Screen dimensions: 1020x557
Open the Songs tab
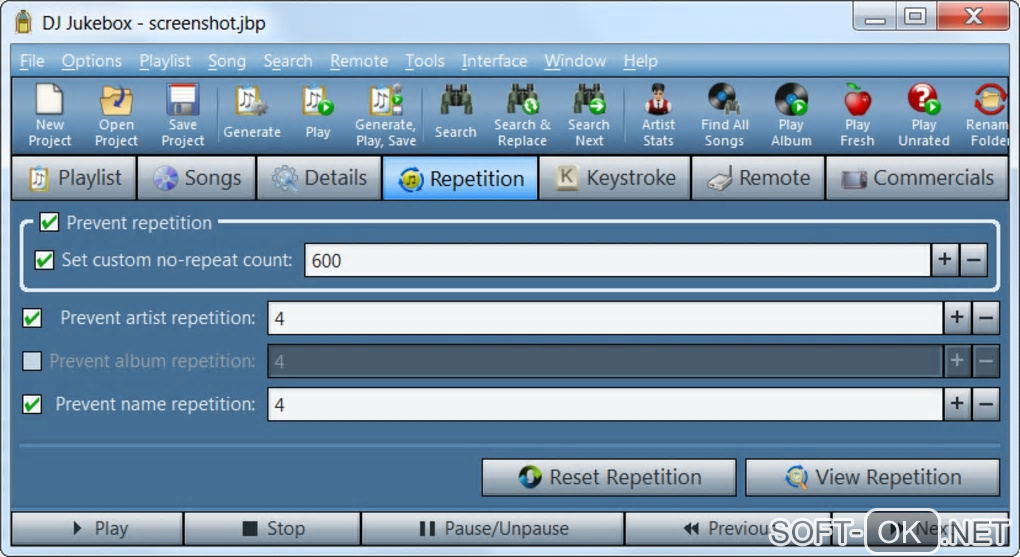pos(197,178)
